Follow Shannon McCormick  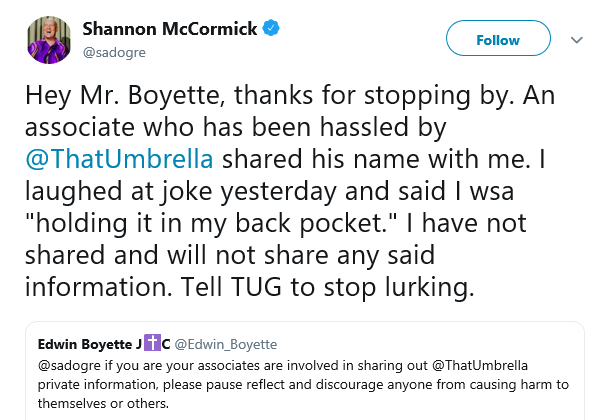[x=498, y=38]
